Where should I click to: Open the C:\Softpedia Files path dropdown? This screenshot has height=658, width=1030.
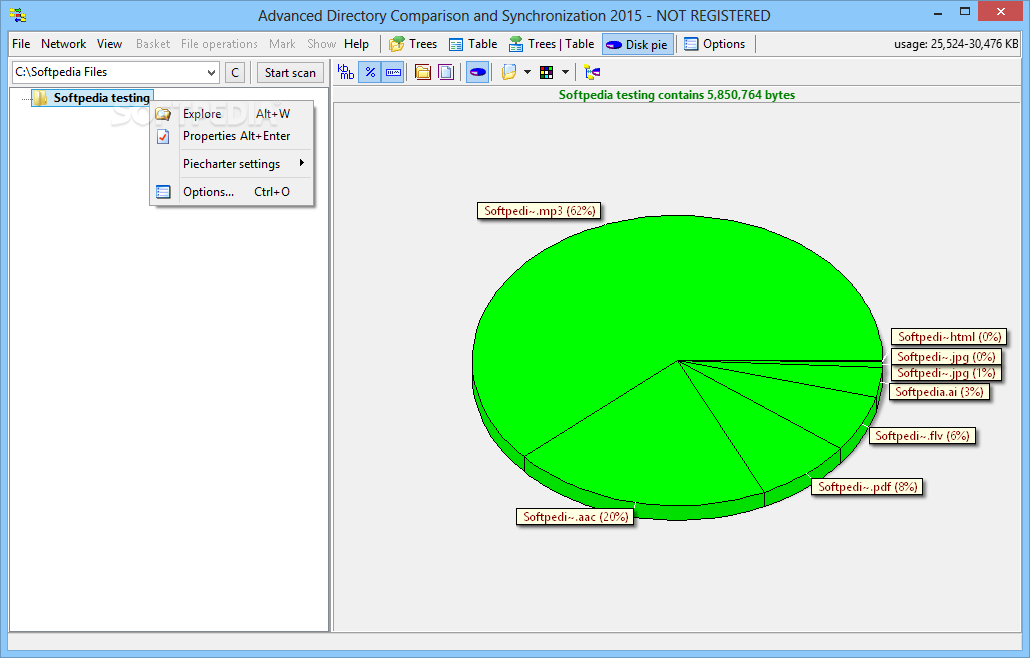(x=212, y=72)
